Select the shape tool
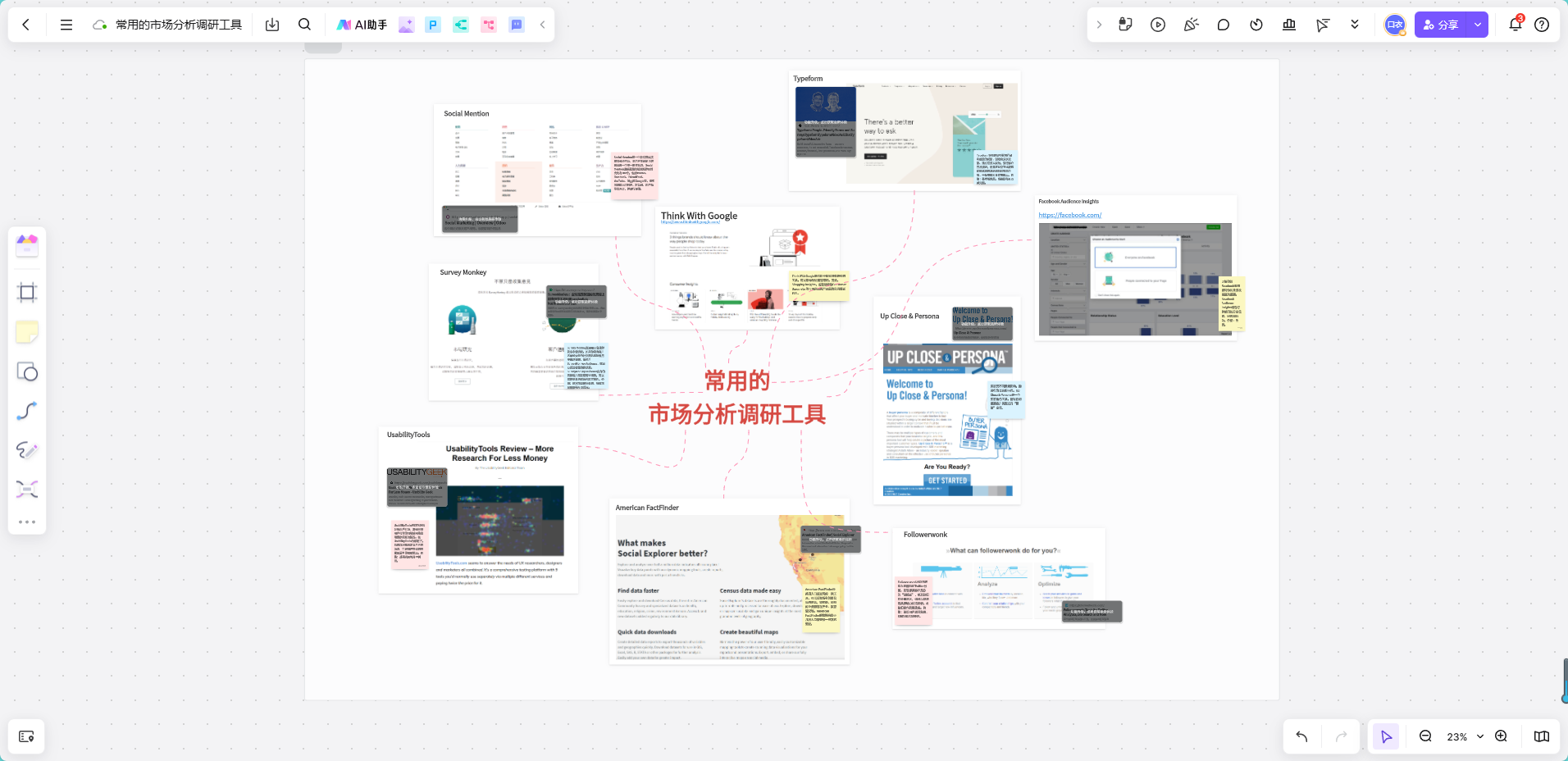Screen dimensions: 1568x761 tap(27, 371)
